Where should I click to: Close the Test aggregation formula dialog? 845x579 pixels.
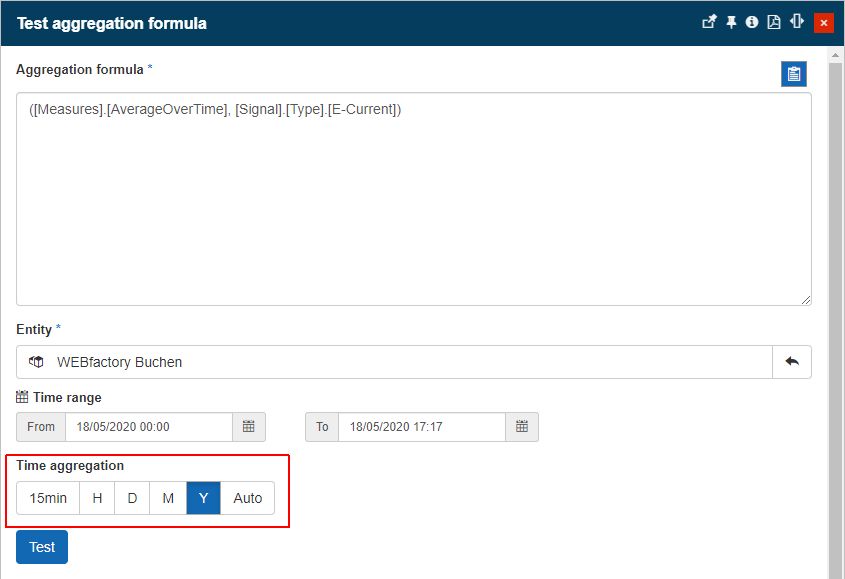(824, 22)
